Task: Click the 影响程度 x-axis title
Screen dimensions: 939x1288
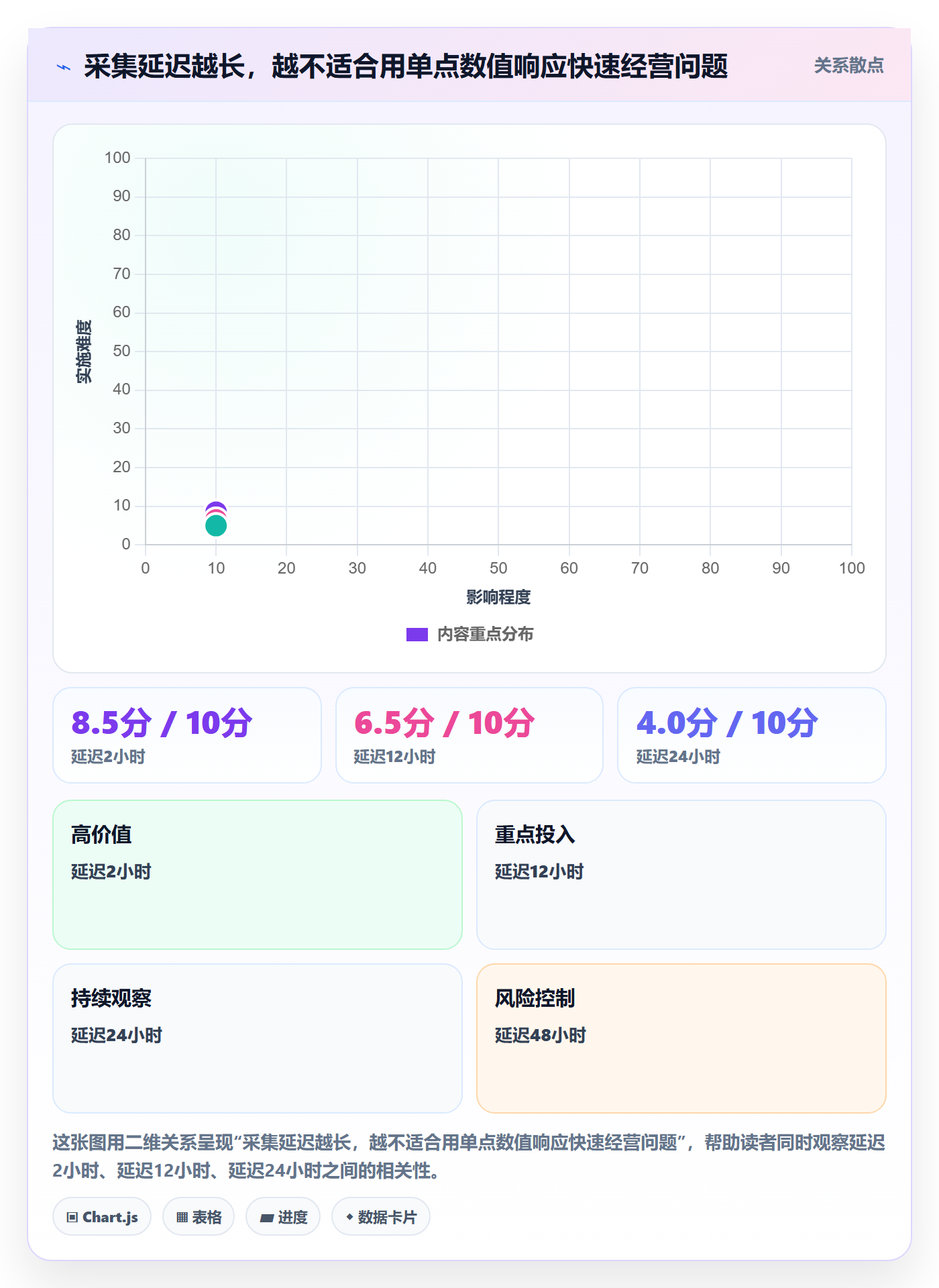Action: 498,597
